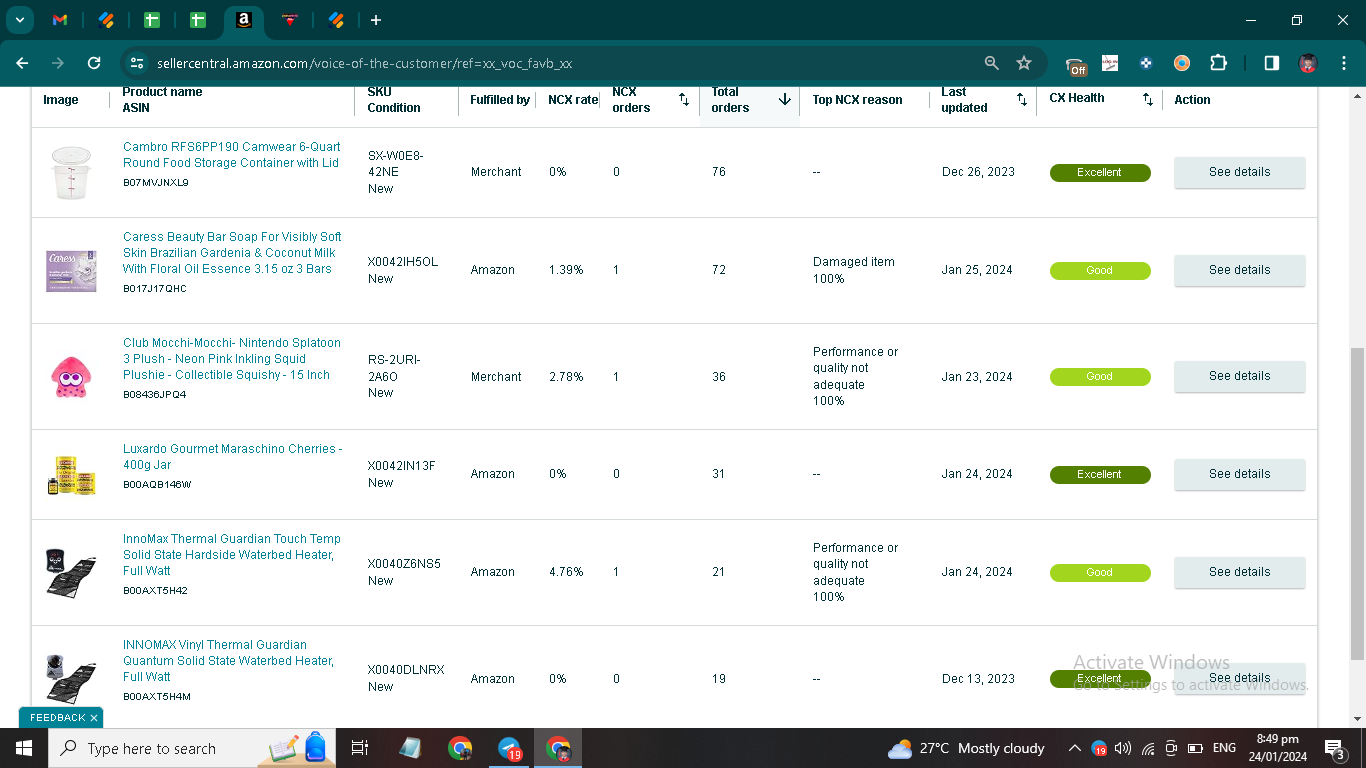1366x768 pixels.
Task: Click the extension icon with Off badge
Action: click(1076, 65)
